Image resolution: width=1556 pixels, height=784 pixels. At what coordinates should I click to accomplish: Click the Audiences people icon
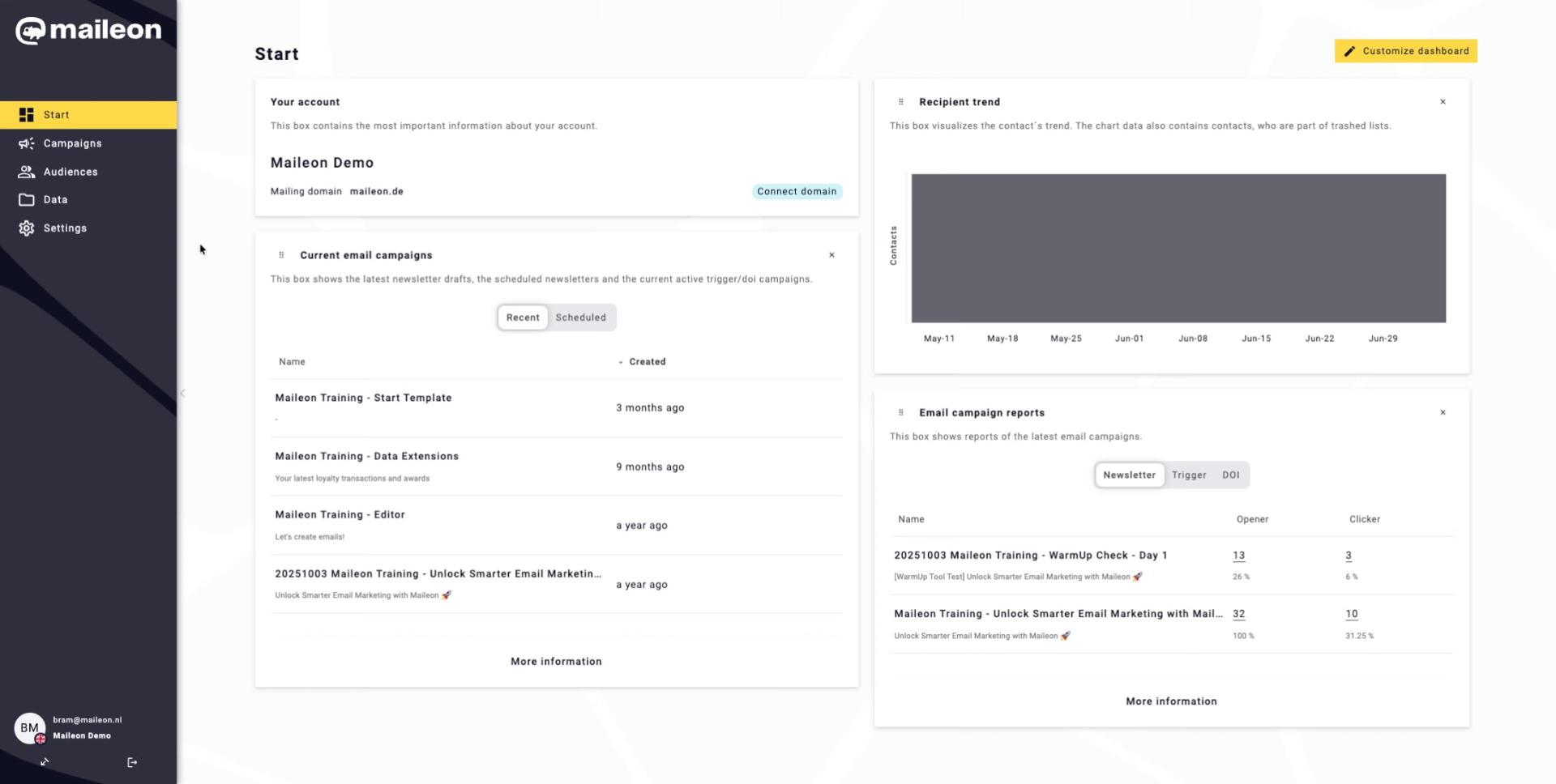pos(27,172)
